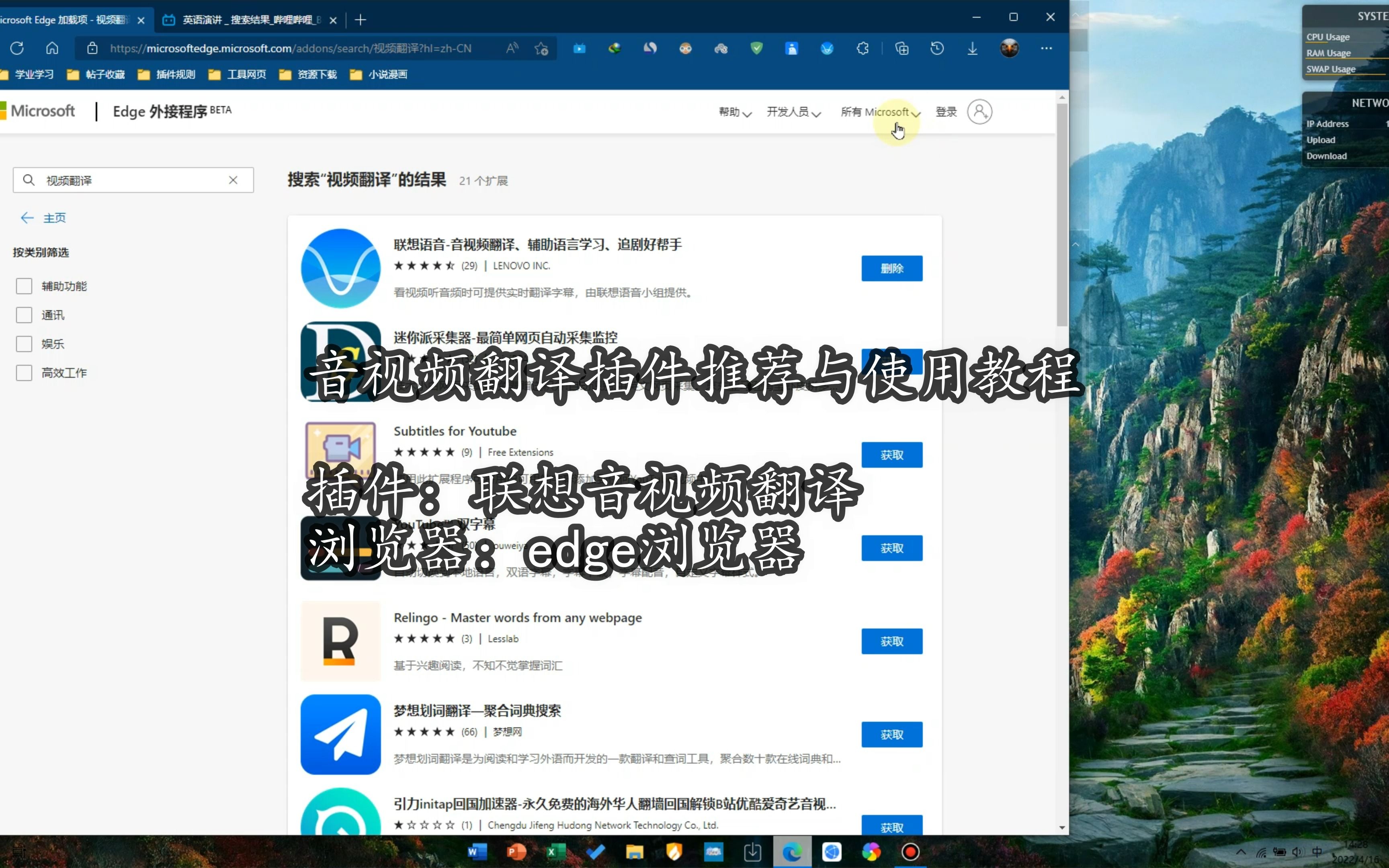
Task: Go to the browser home page icon
Action: 52,48
